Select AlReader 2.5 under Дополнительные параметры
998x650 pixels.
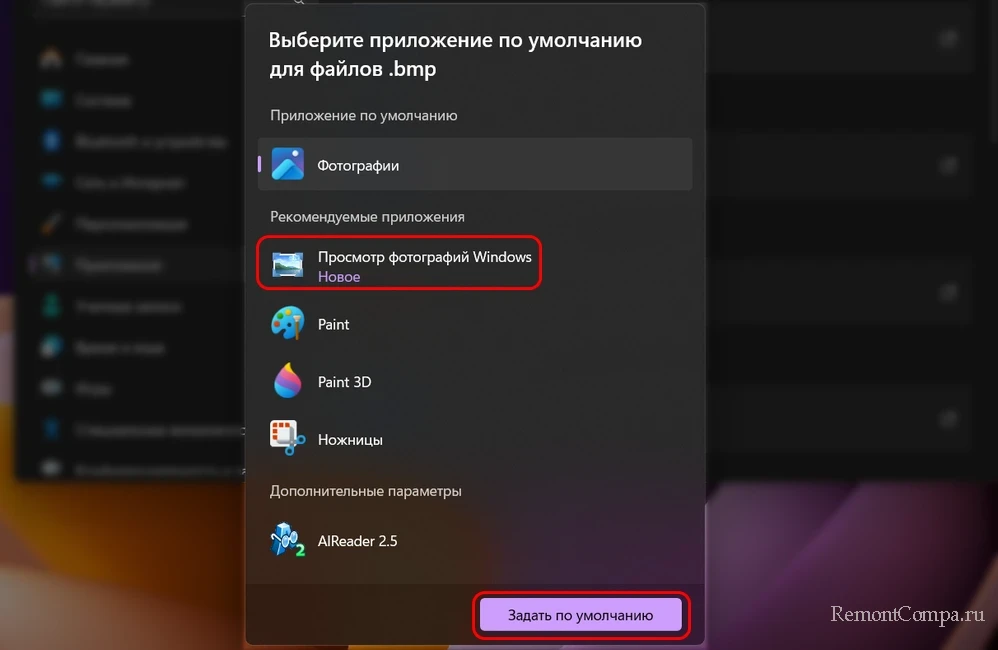[x=475, y=540]
